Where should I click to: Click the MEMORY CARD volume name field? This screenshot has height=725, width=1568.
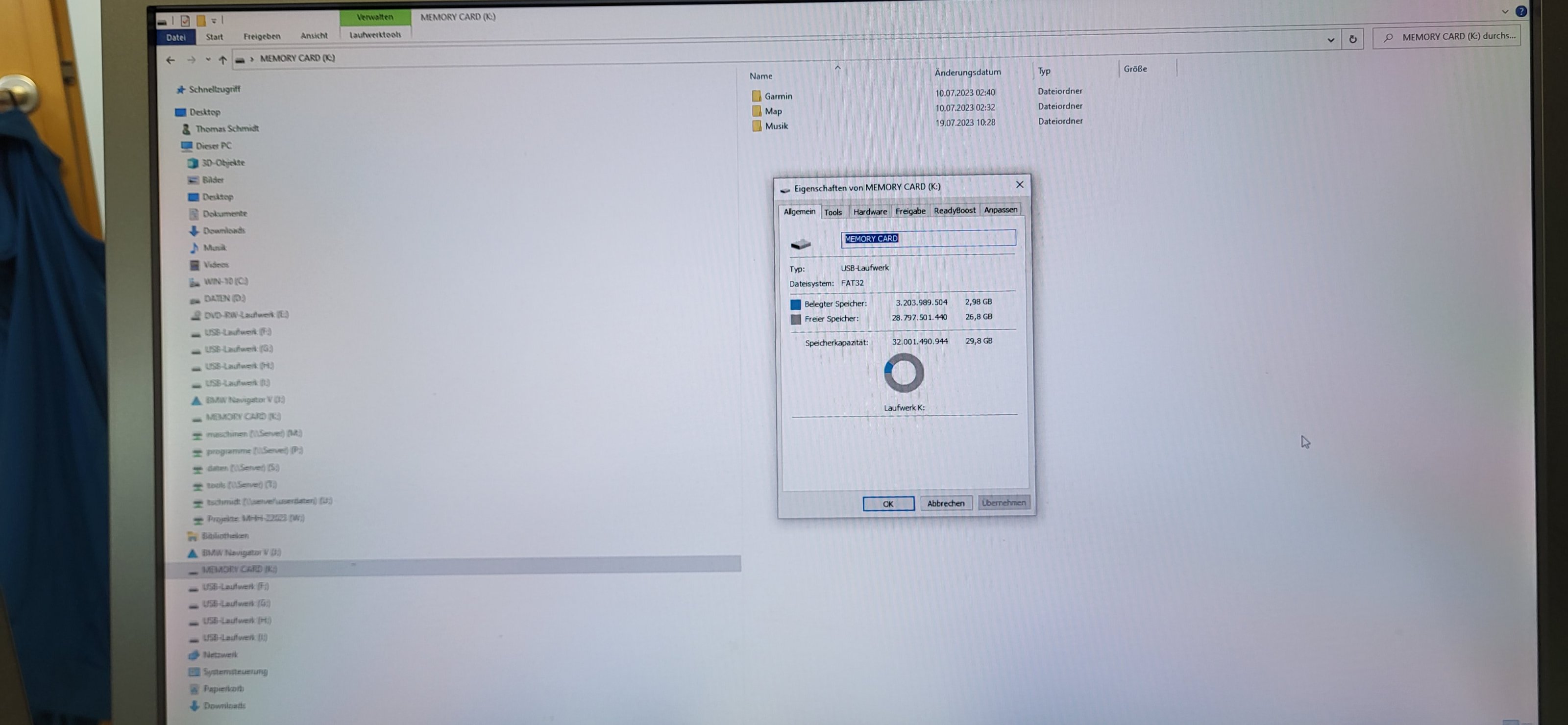(928, 238)
